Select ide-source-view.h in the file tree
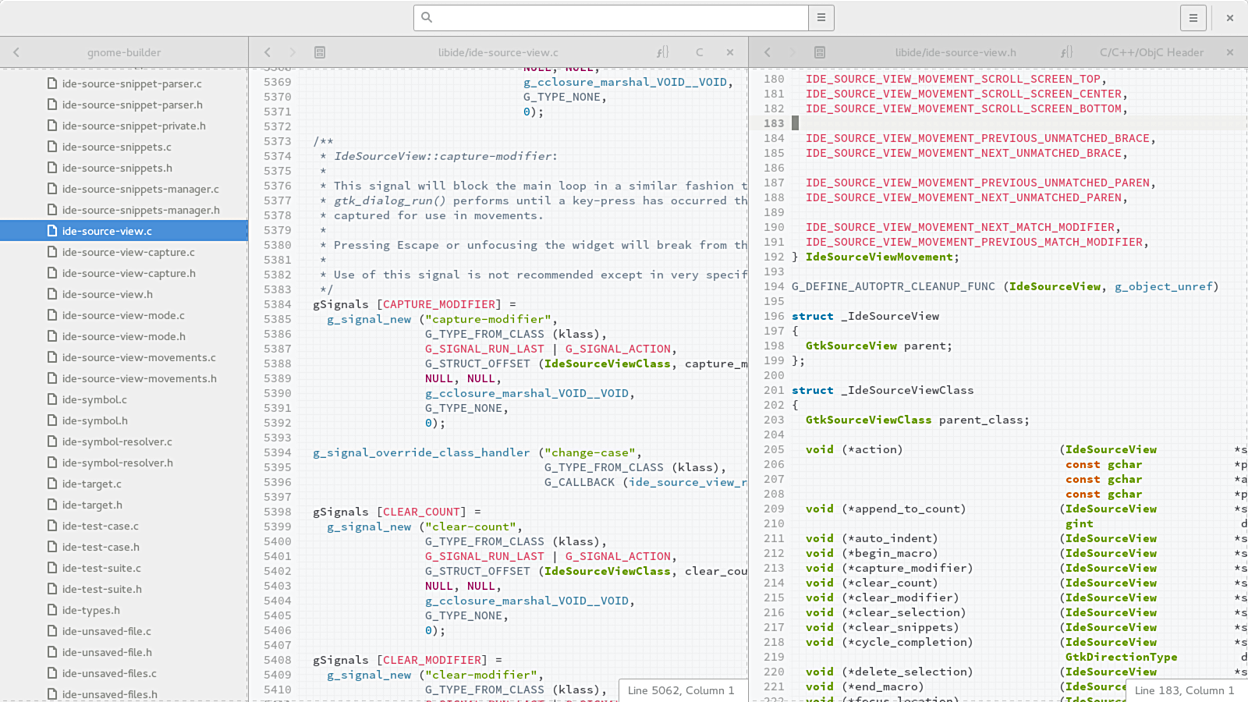Screen dimensions: 1248x702 pyautogui.click(x=107, y=294)
